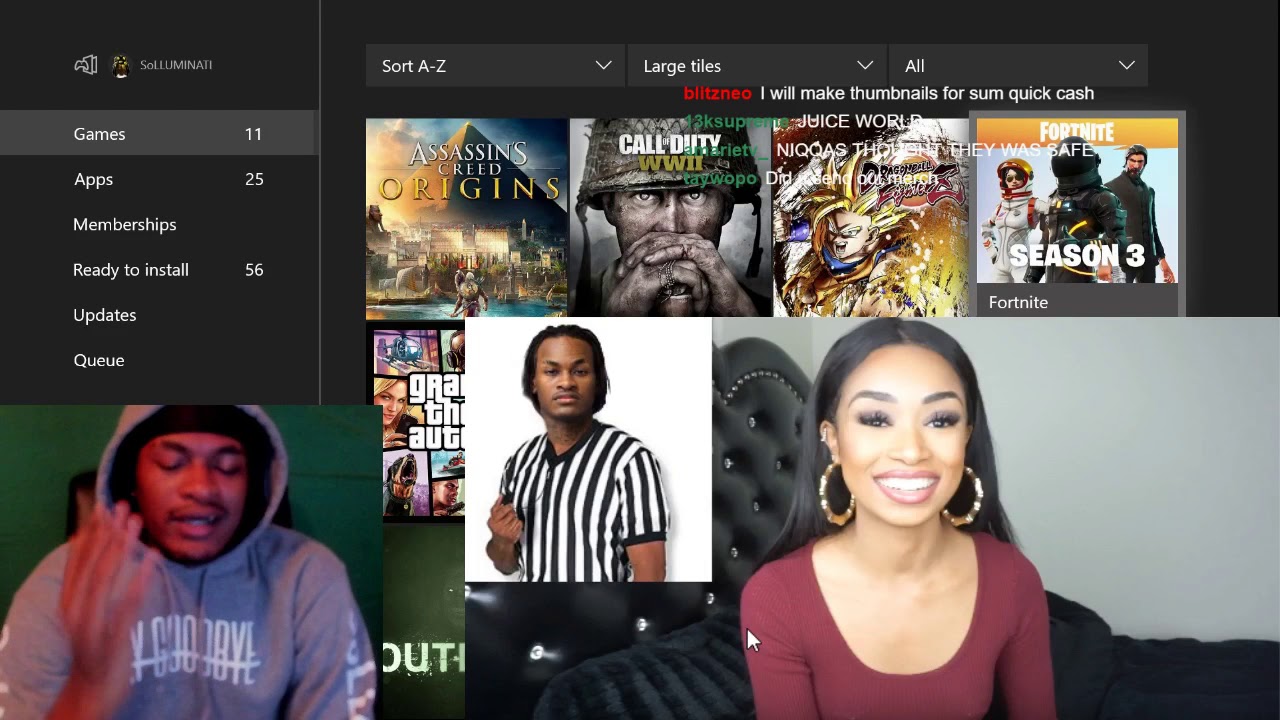This screenshot has width=1280, height=720.
Task: Open the Large tiles view dropdown
Action: click(x=757, y=65)
